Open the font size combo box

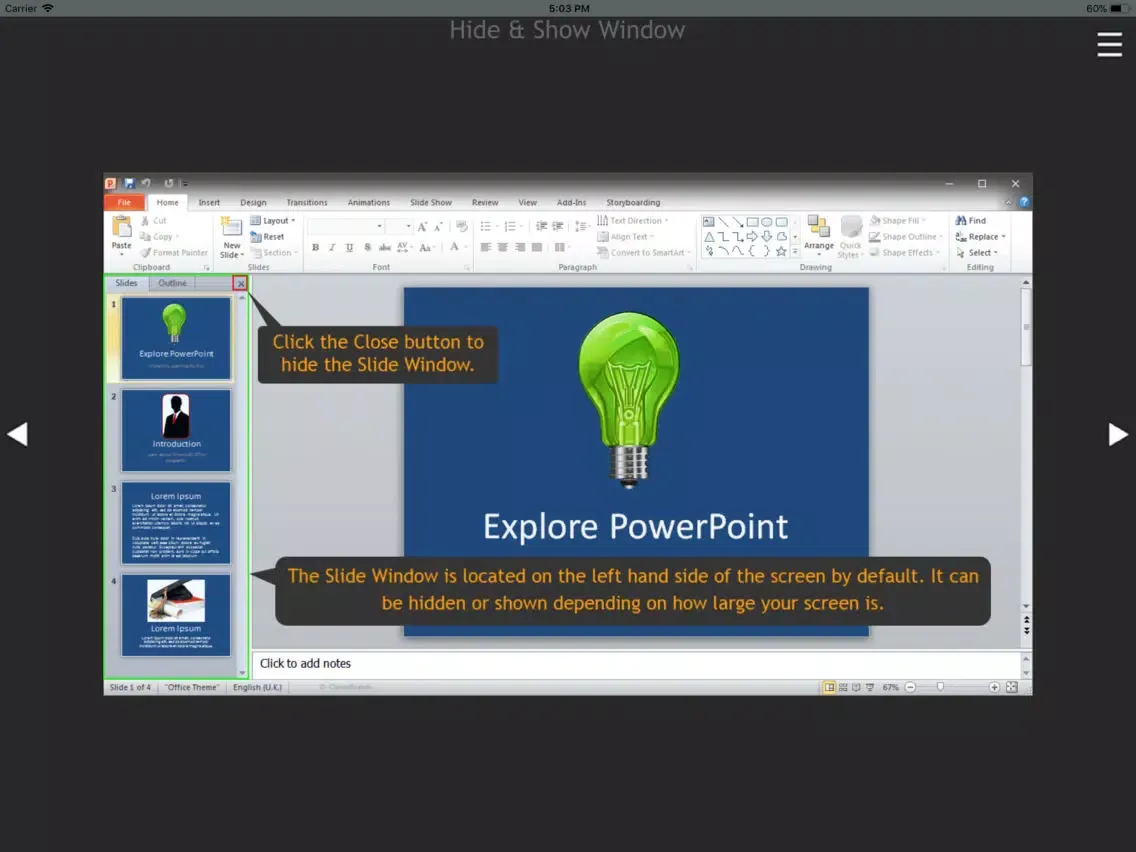click(x=399, y=226)
